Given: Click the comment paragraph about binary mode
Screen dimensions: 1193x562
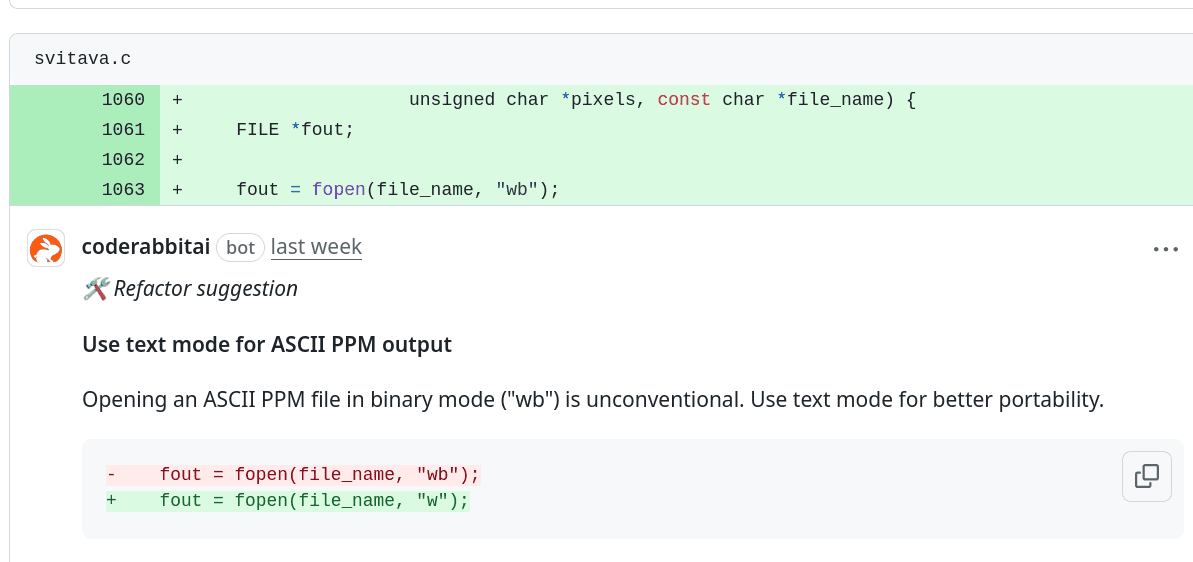Looking at the screenshot, I should [593, 401].
